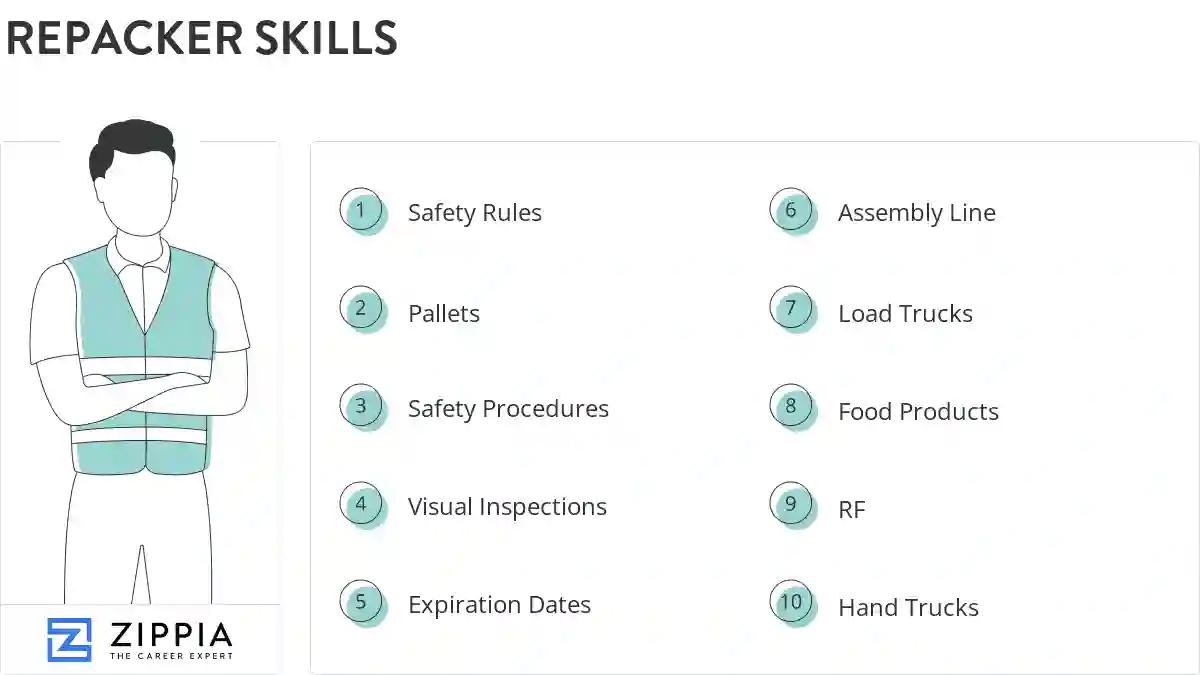This screenshot has width=1200, height=675.
Task: Click the Visual Inspections skill label
Action: (x=507, y=507)
